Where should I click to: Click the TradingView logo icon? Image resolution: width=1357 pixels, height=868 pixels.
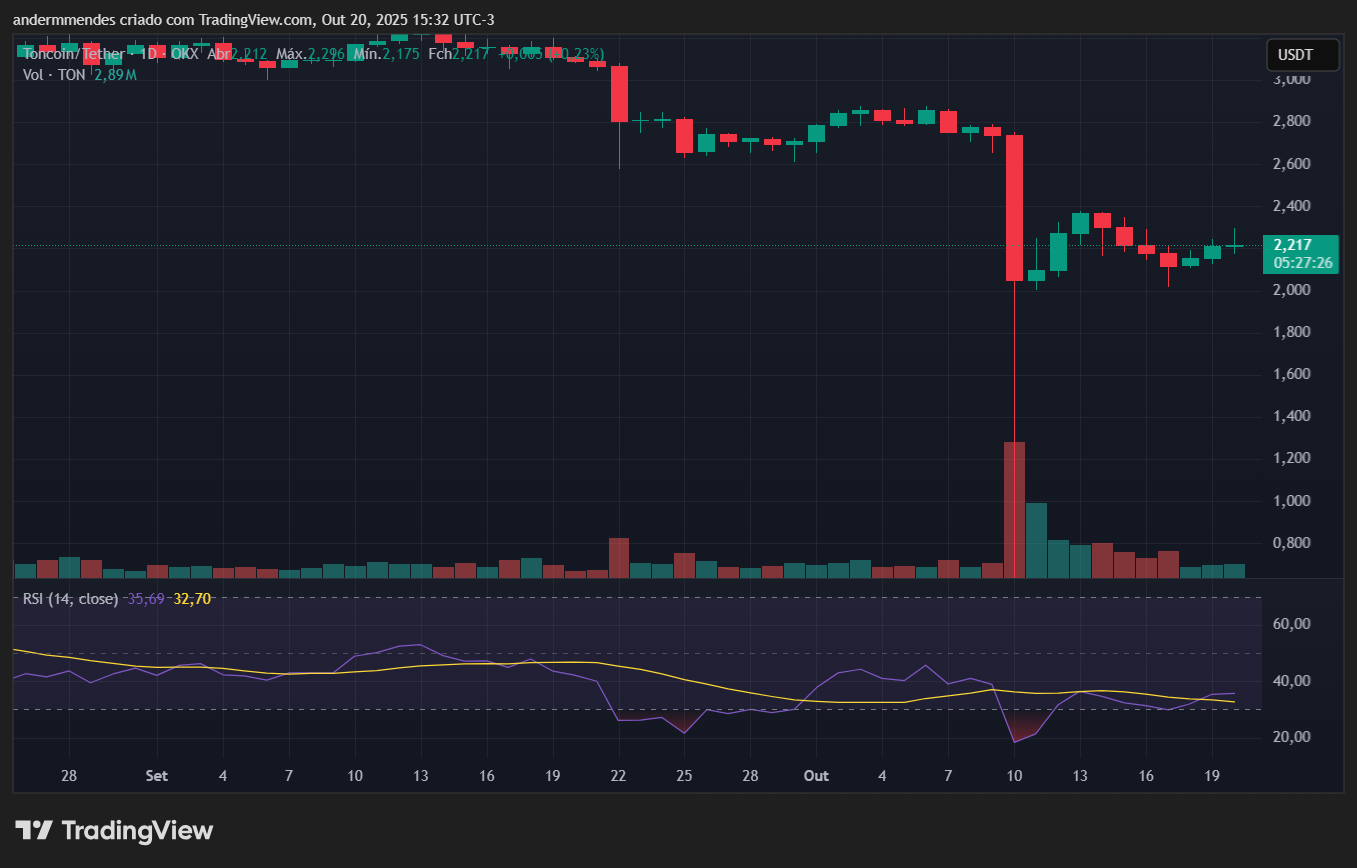[x=34, y=830]
